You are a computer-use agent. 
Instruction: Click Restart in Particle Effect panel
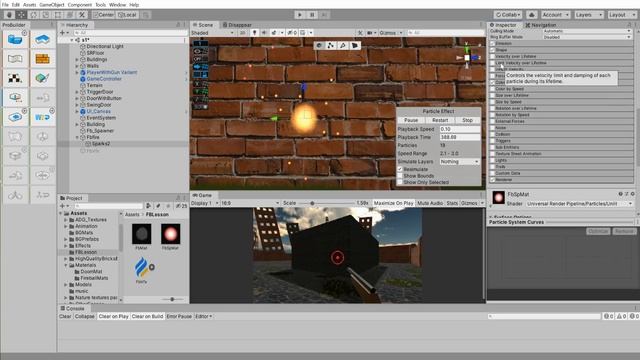click(440, 120)
